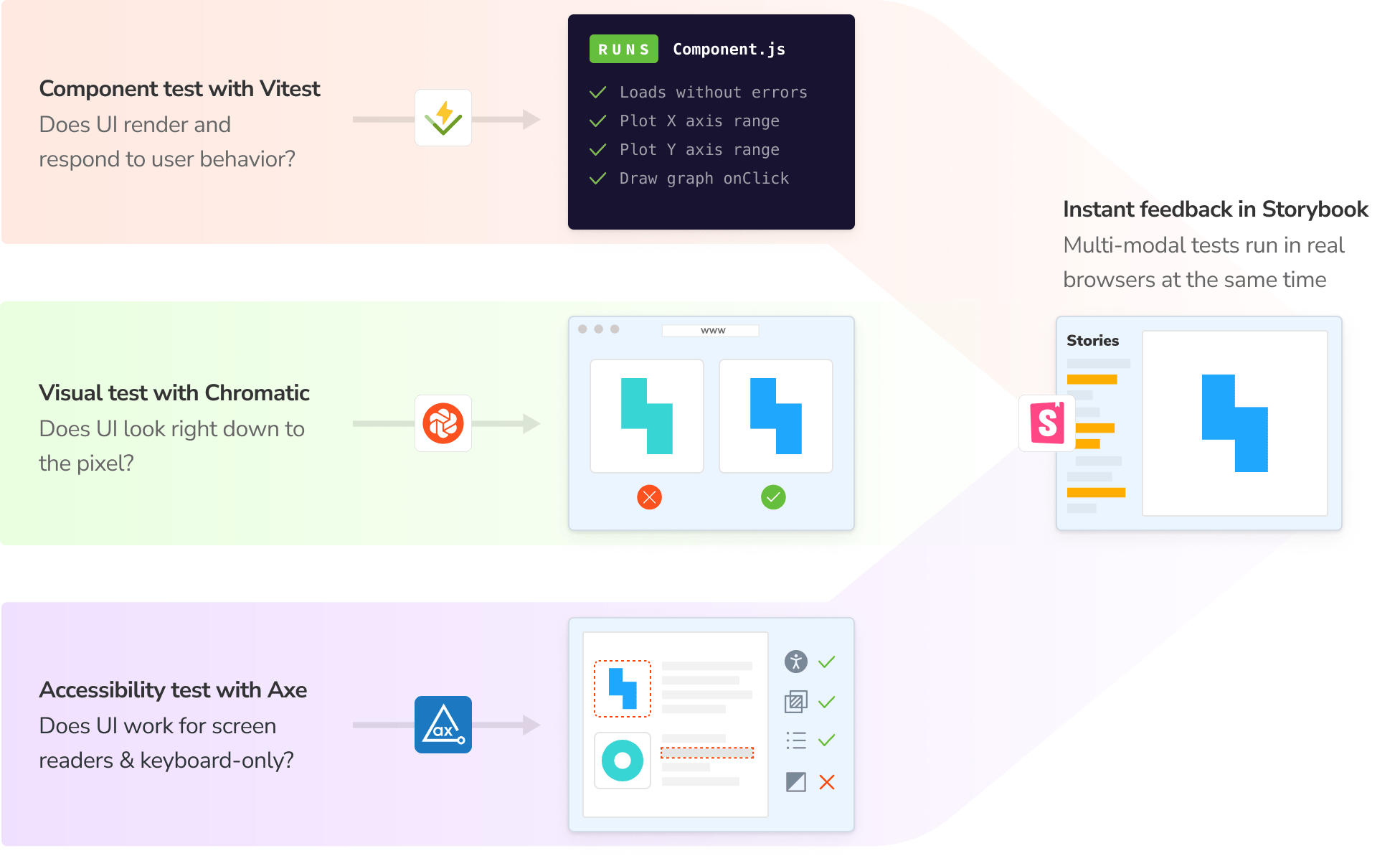1400x861 pixels.
Task: Click the Component.js filename
Action: pos(729,49)
